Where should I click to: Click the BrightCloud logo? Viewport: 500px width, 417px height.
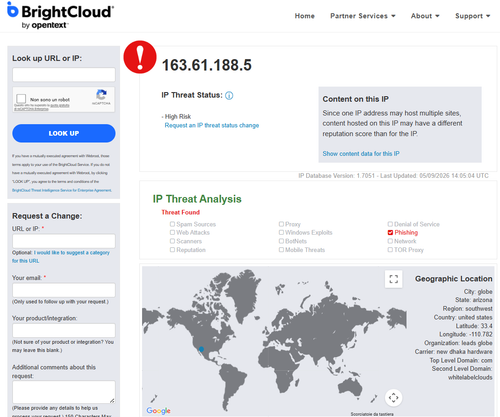click(60, 15)
